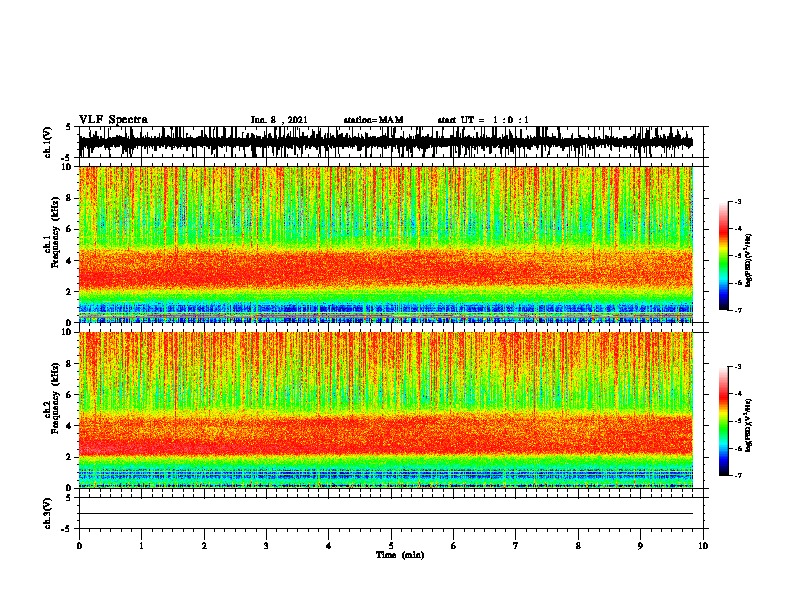Viewport: 792px width, 612px height.
Task: Click the "6" kHz tick on ch.2 frequency axis
Action: [70, 395]
